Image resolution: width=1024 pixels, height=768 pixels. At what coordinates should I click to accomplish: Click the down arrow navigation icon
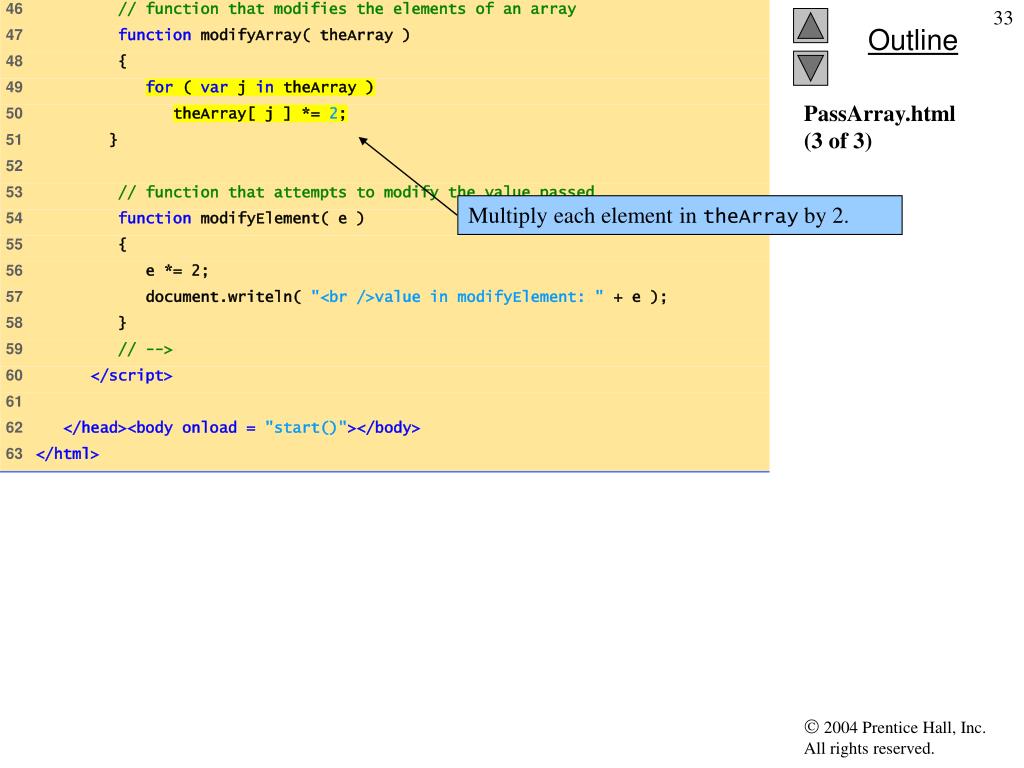(x=810, y=69)
